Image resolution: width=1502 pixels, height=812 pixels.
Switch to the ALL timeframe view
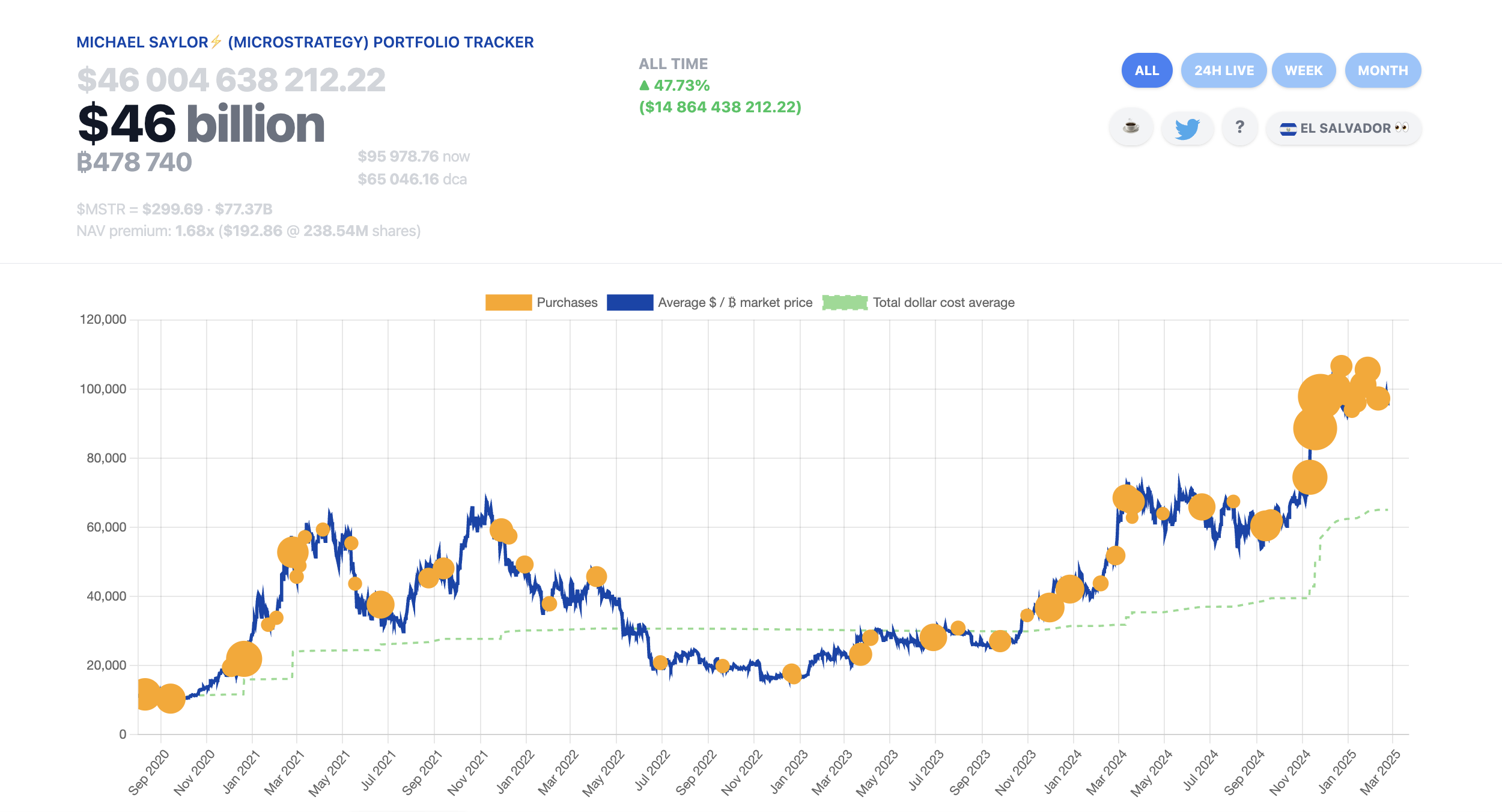1146,70
